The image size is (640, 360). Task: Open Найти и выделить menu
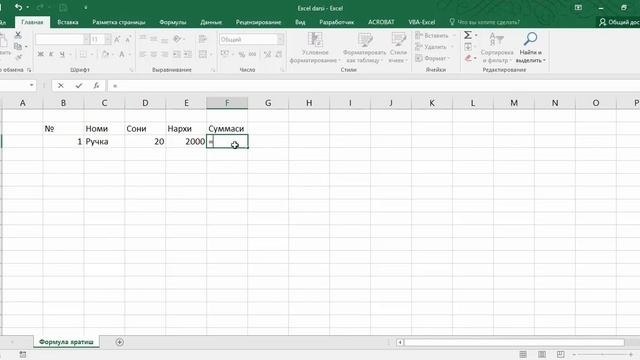530,48
